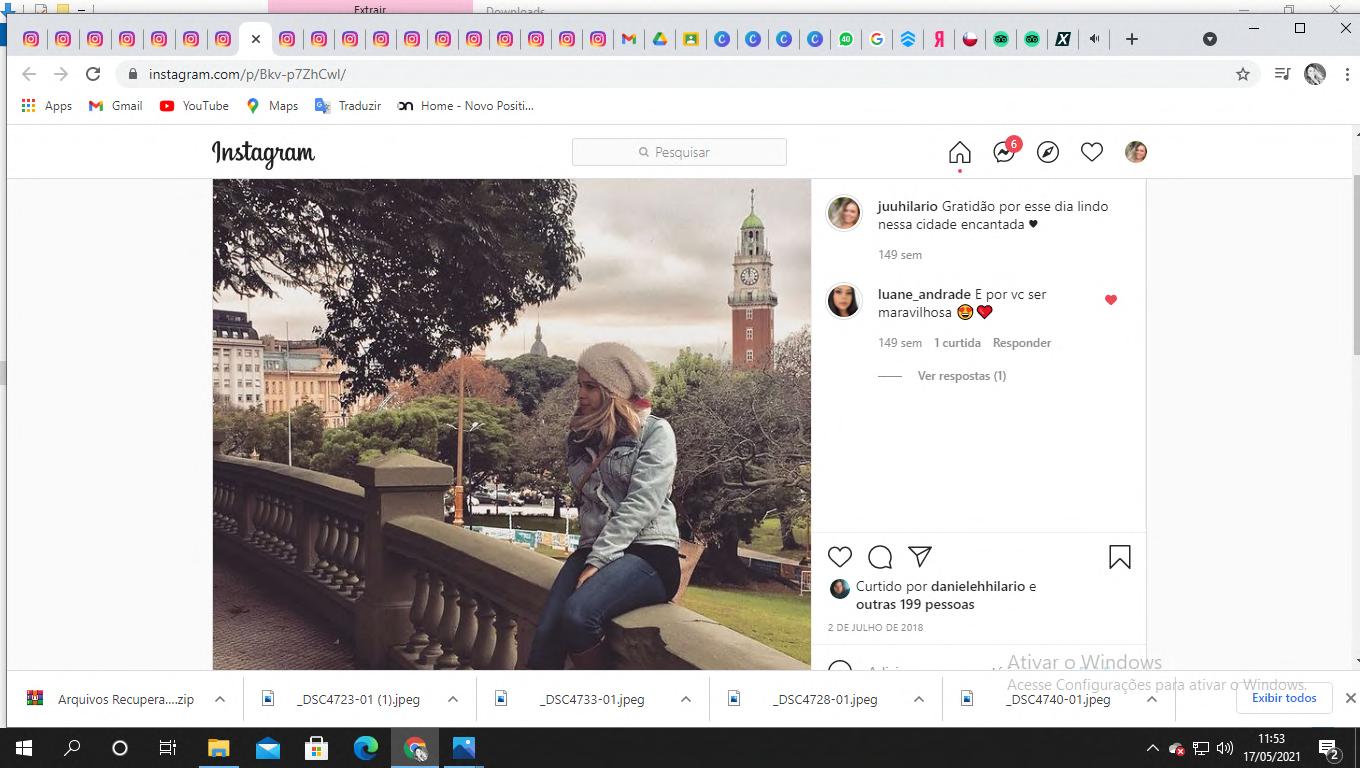Open juuhilario username link
The height and width of the screenshot is (768, 1360).
pyautogui.click(x=908, y=206)
